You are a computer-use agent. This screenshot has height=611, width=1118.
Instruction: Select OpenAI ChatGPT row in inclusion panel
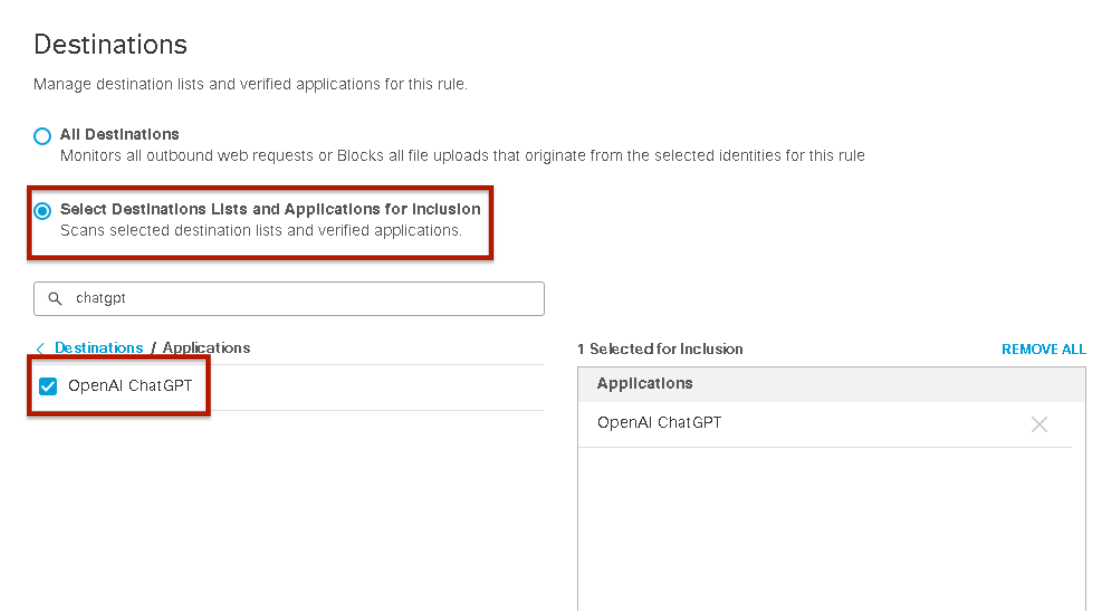coord(825,424)
